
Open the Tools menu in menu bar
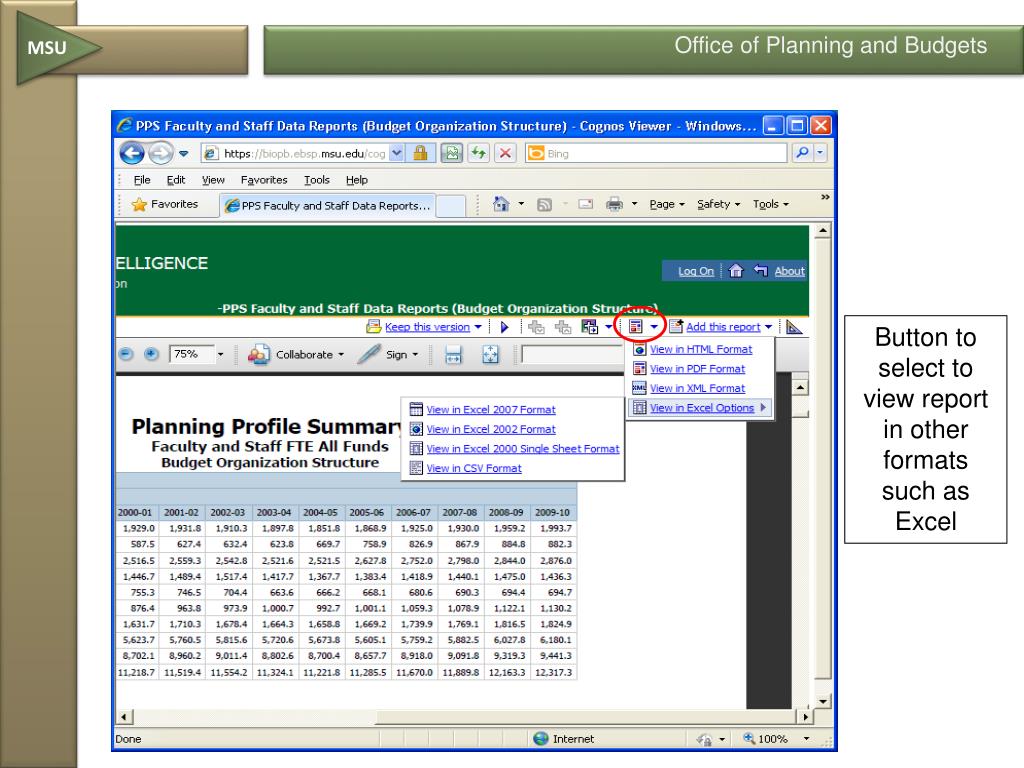(317, 180)
